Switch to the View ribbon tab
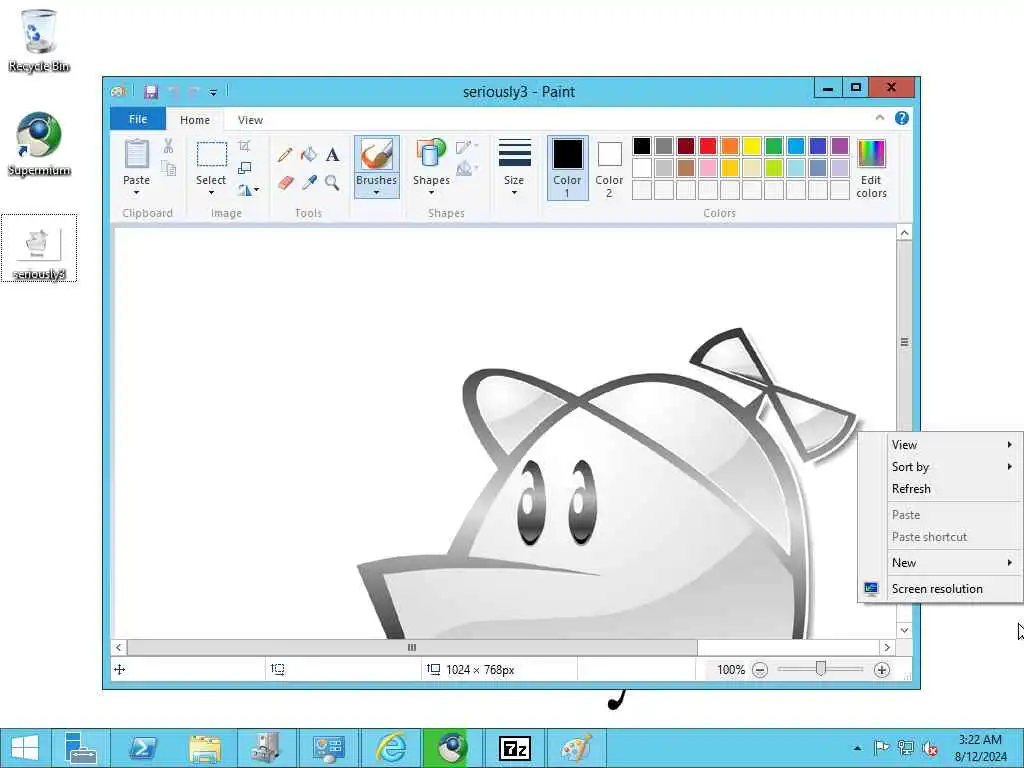This screenshot has height=768, width=1024. 250,120
